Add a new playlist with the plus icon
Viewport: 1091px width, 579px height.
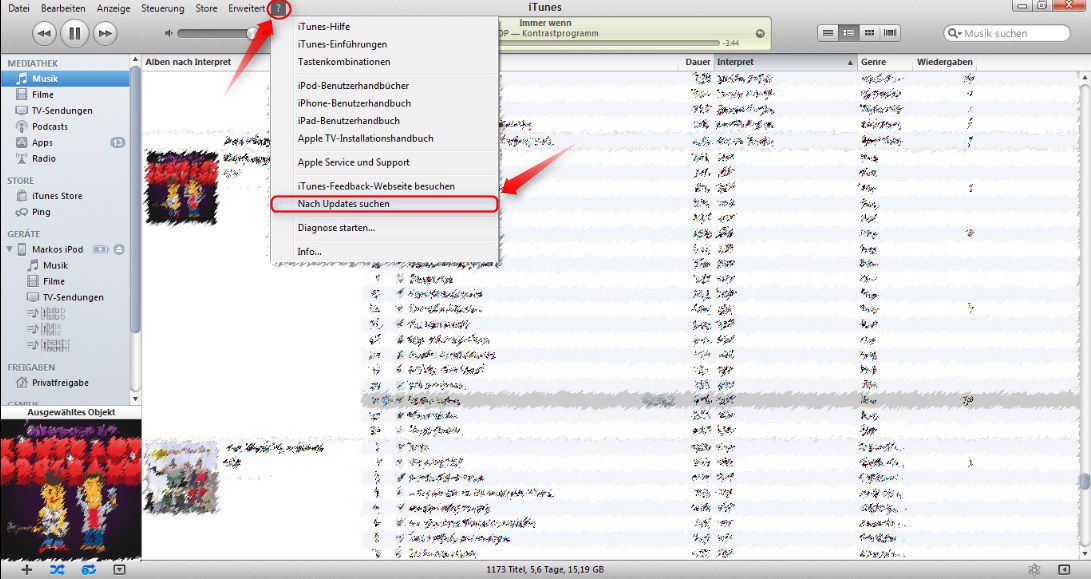(x=27, y=569)
